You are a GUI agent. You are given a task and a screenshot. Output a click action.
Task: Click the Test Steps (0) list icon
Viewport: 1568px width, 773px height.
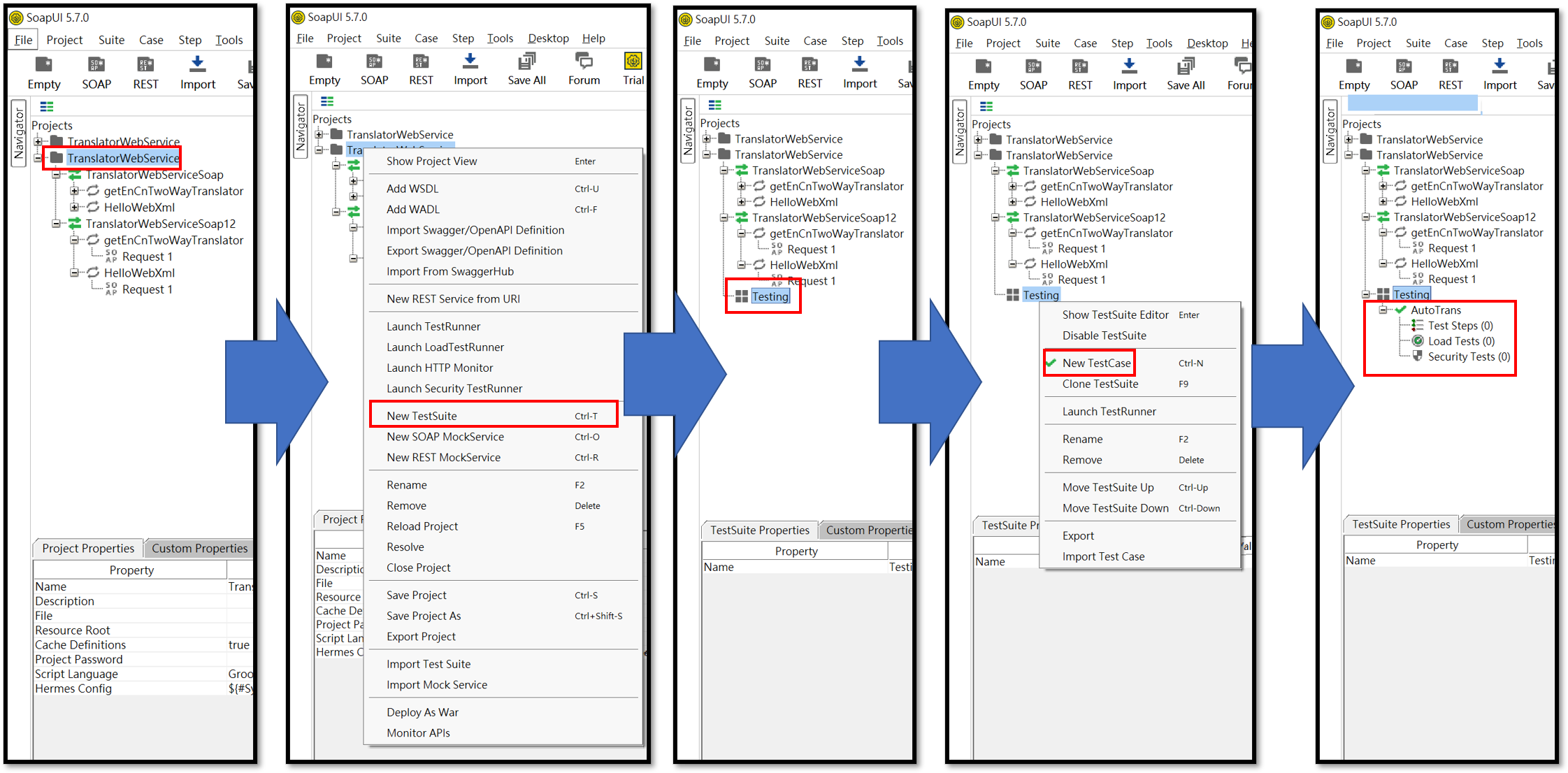point(1417,325)
